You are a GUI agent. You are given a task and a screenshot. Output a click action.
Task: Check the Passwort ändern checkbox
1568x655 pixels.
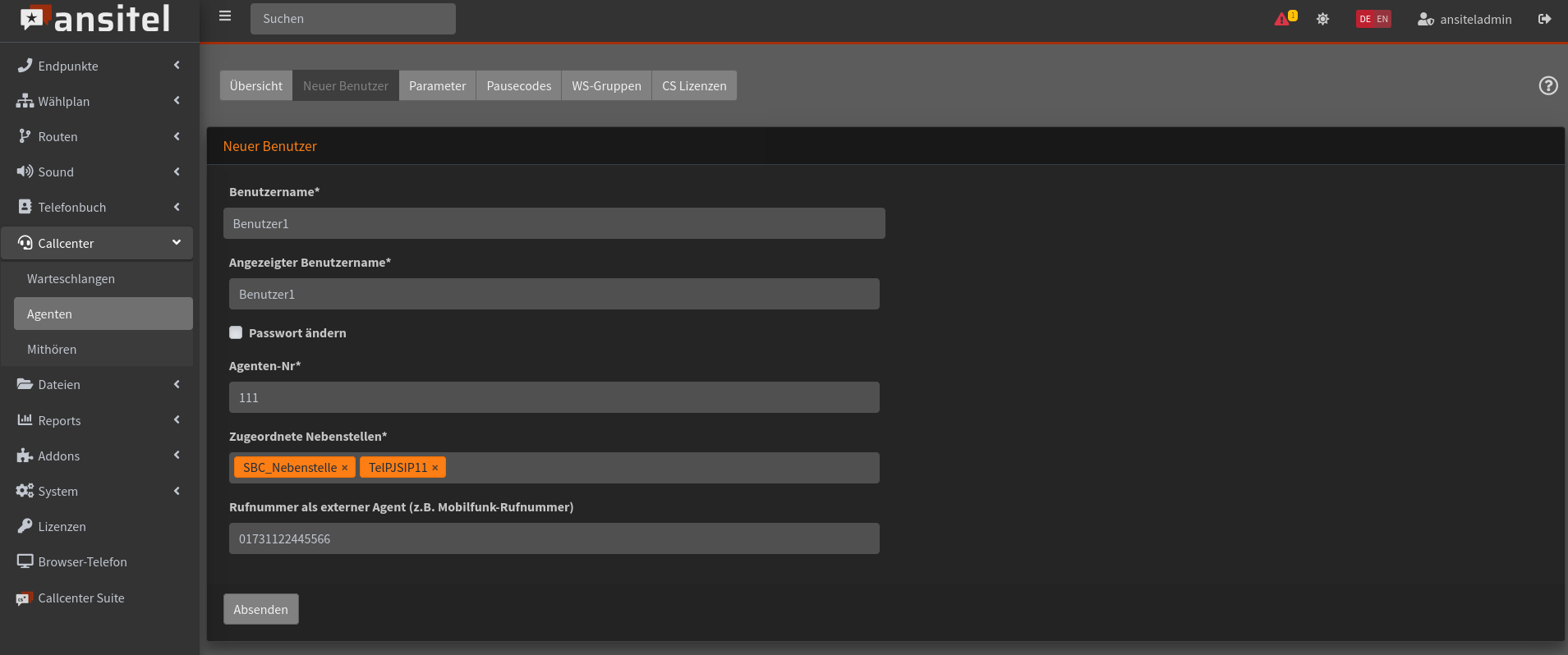236,332
